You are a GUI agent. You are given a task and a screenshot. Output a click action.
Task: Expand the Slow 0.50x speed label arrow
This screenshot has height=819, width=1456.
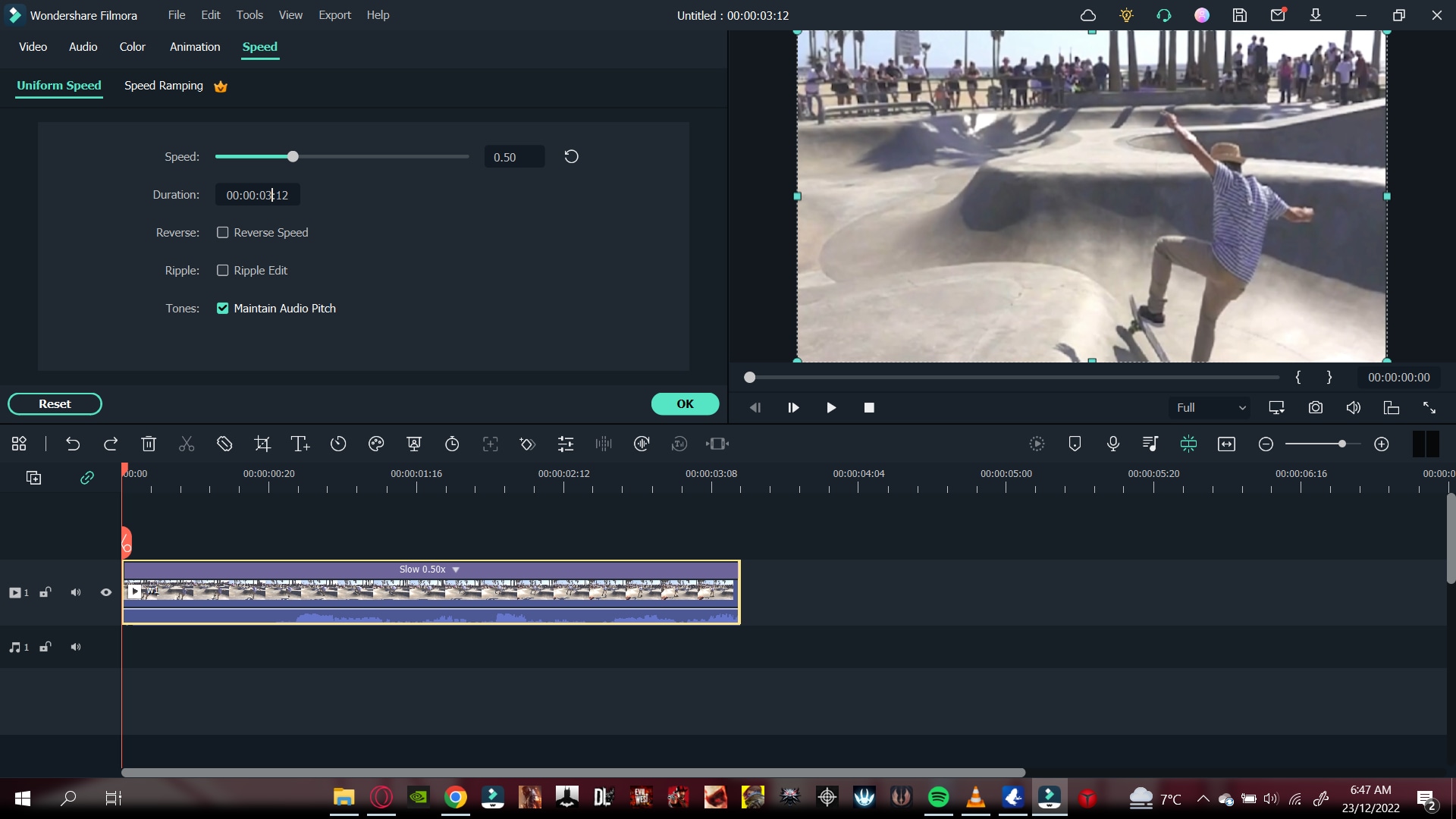coord(457,570)
